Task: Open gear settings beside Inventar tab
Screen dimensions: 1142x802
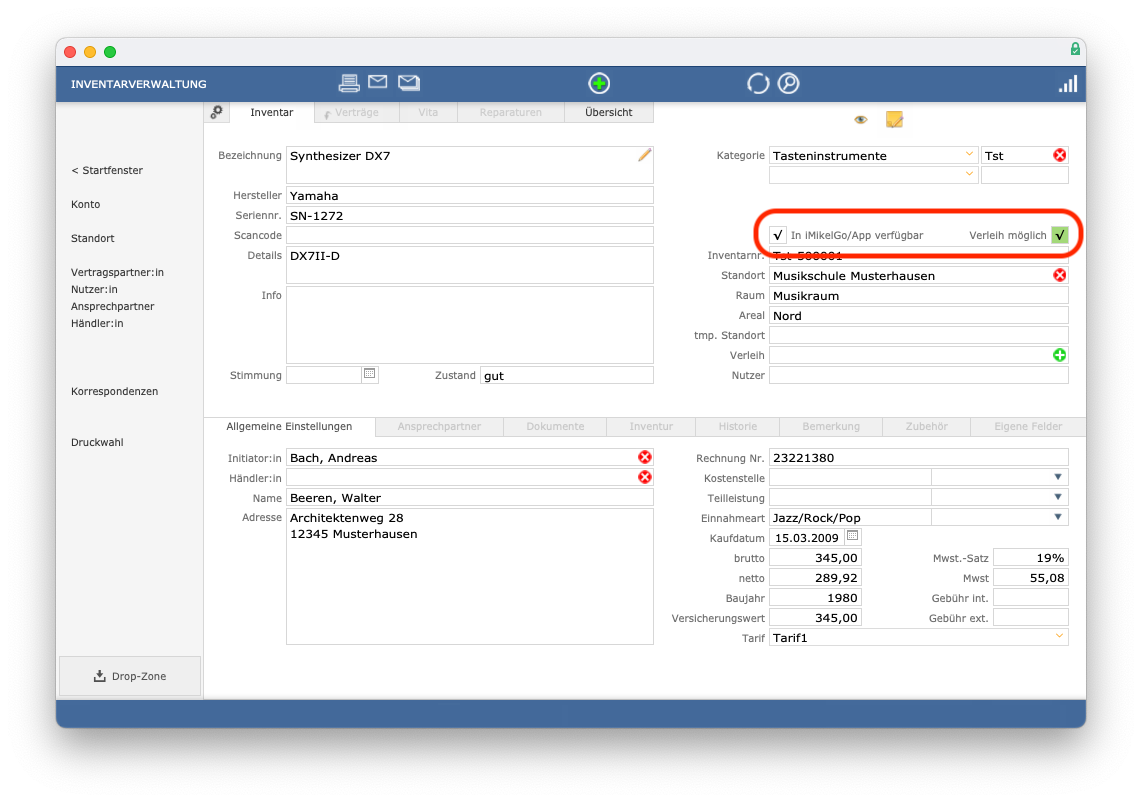Action: [x=216, y=112]
